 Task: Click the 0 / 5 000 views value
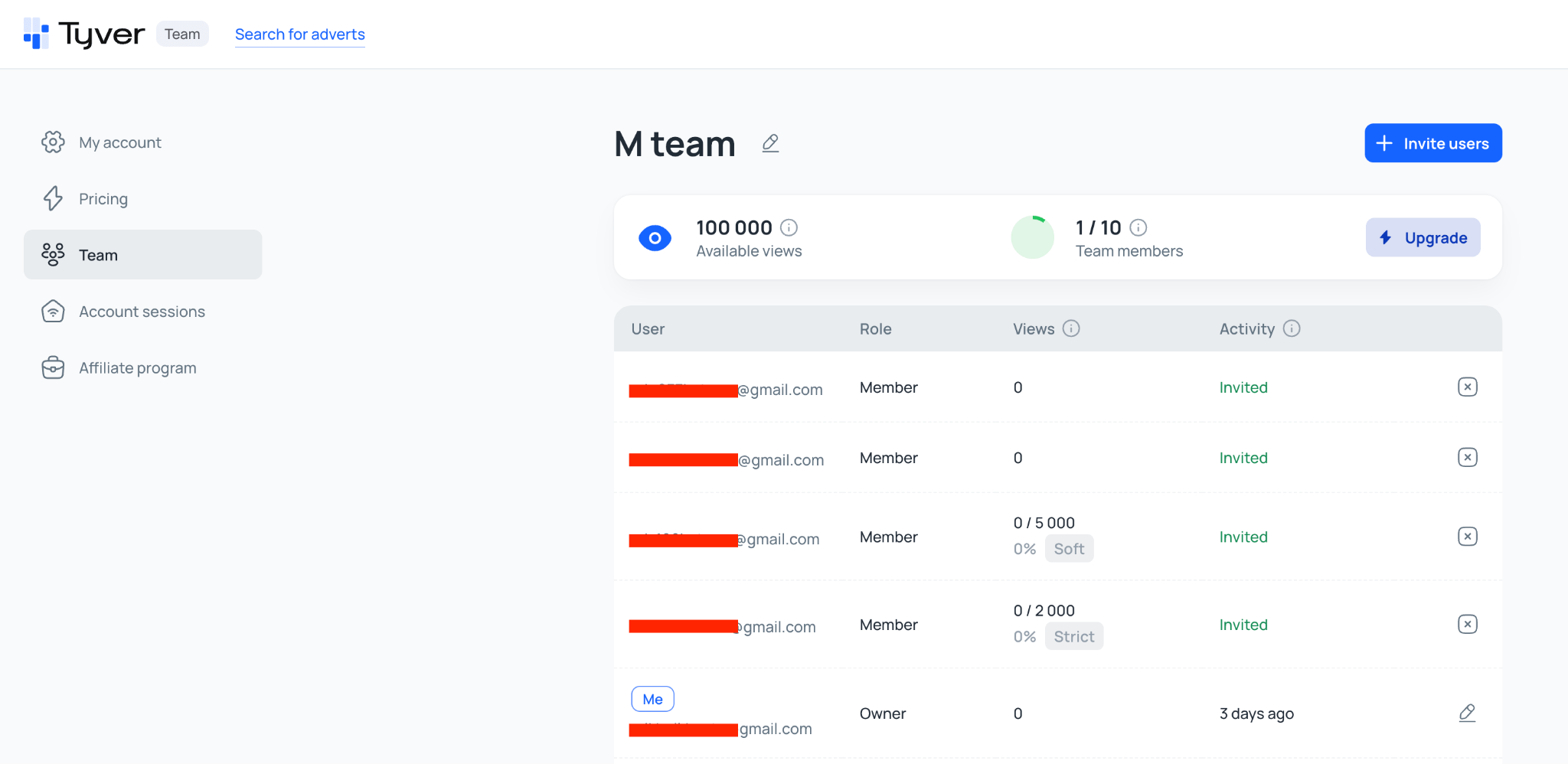tap(1044, 523)
